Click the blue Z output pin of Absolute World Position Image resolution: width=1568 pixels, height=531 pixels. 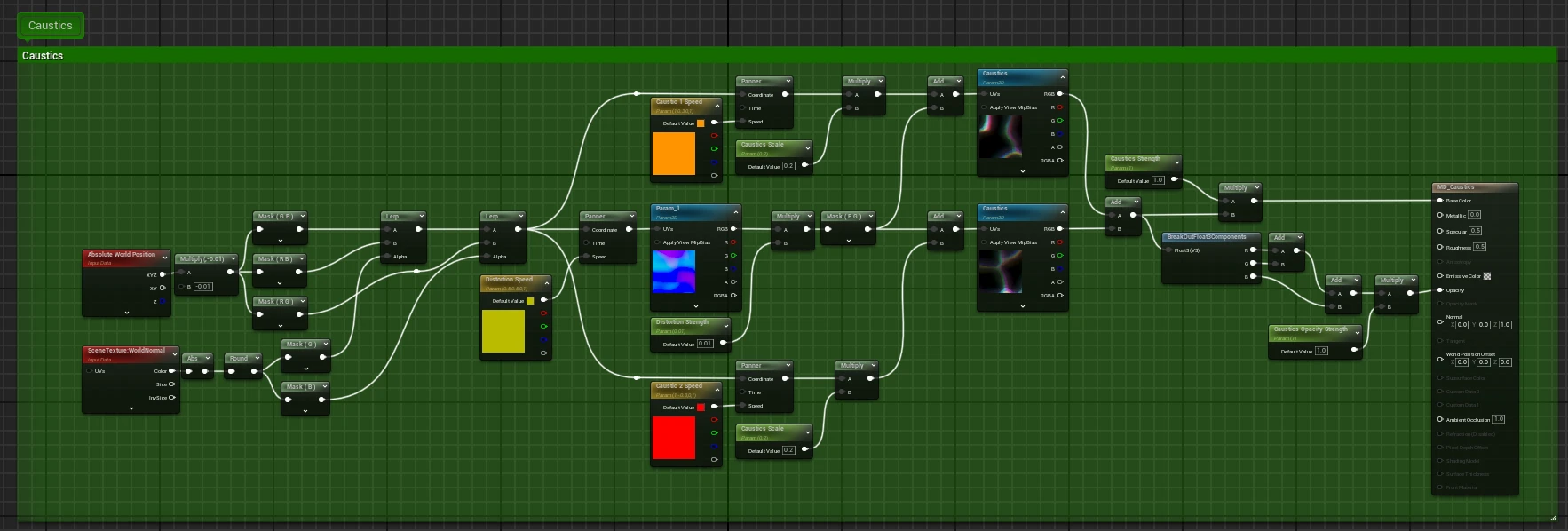tap(162, 301)
